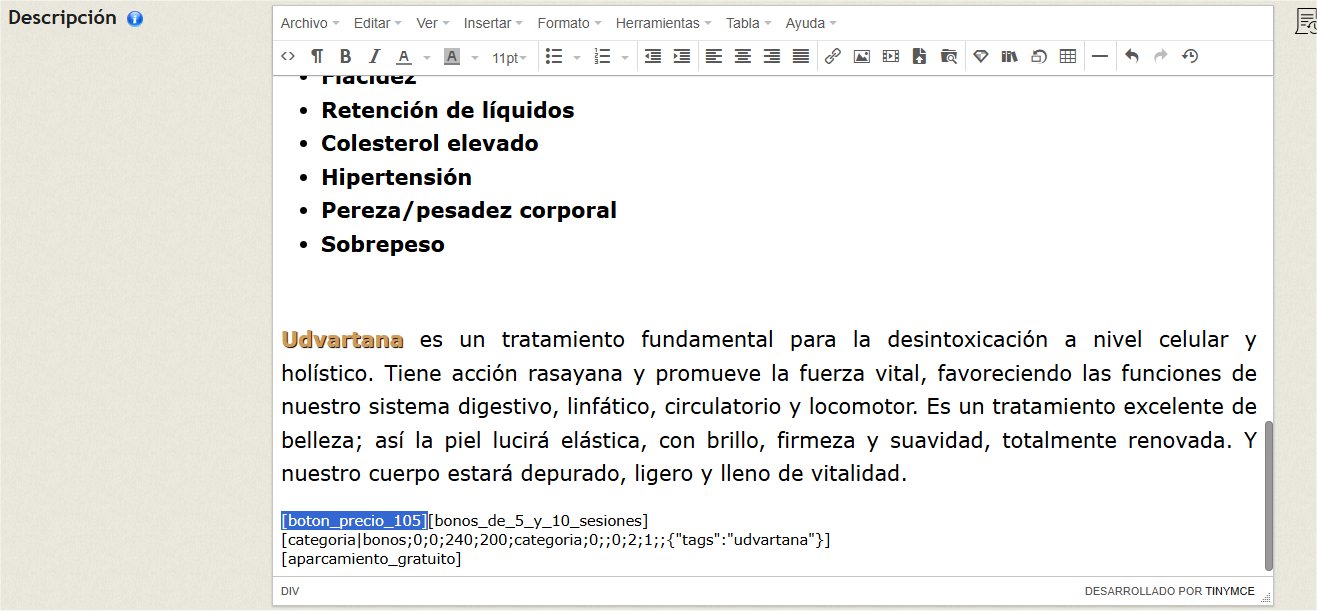Image resolution: width=1317 pixels, height=611 pixels.
Task: Insert a table using the grid icon
Action: tap(1068, 57)
